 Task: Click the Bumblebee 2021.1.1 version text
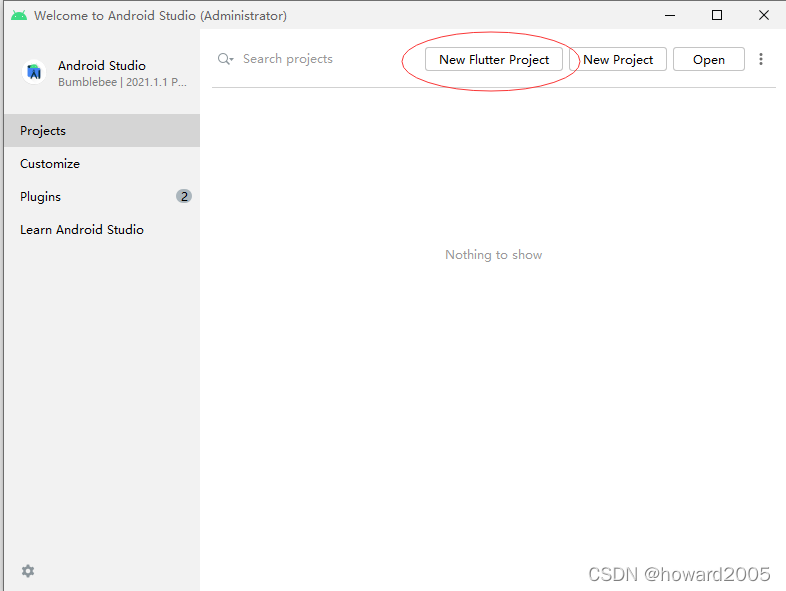122,82
